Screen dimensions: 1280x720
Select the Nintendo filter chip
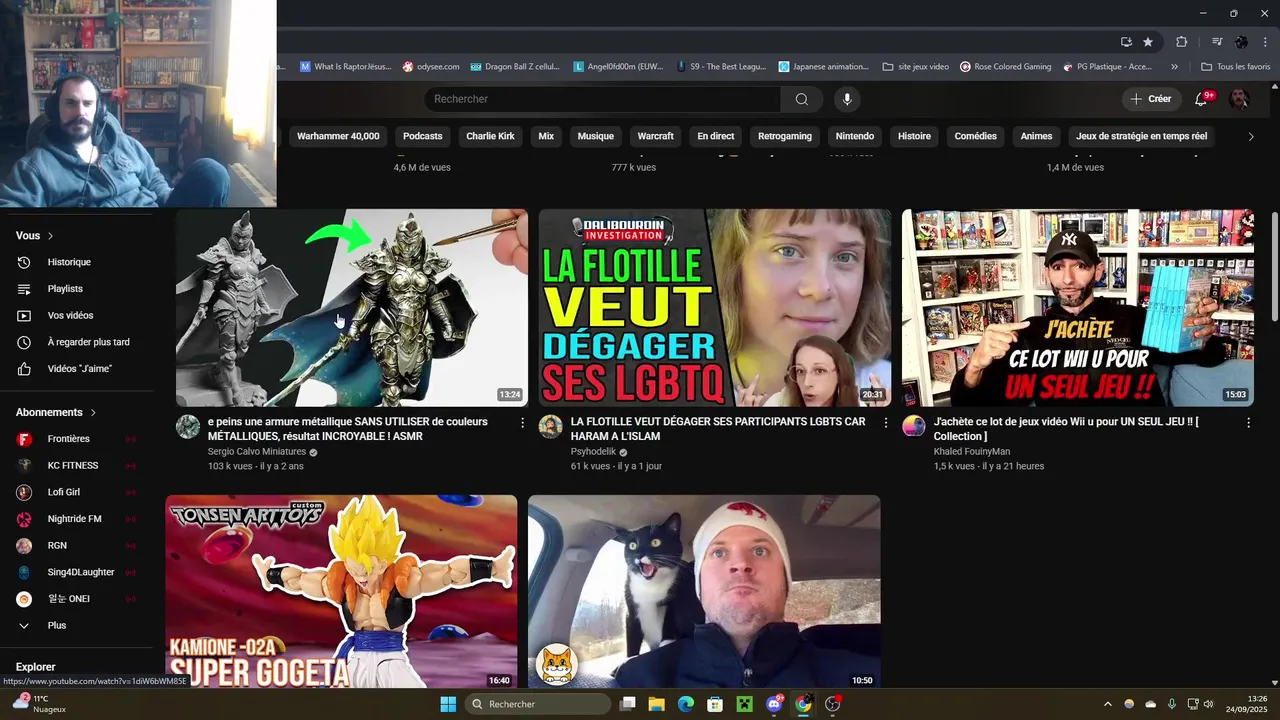(855, 136)
